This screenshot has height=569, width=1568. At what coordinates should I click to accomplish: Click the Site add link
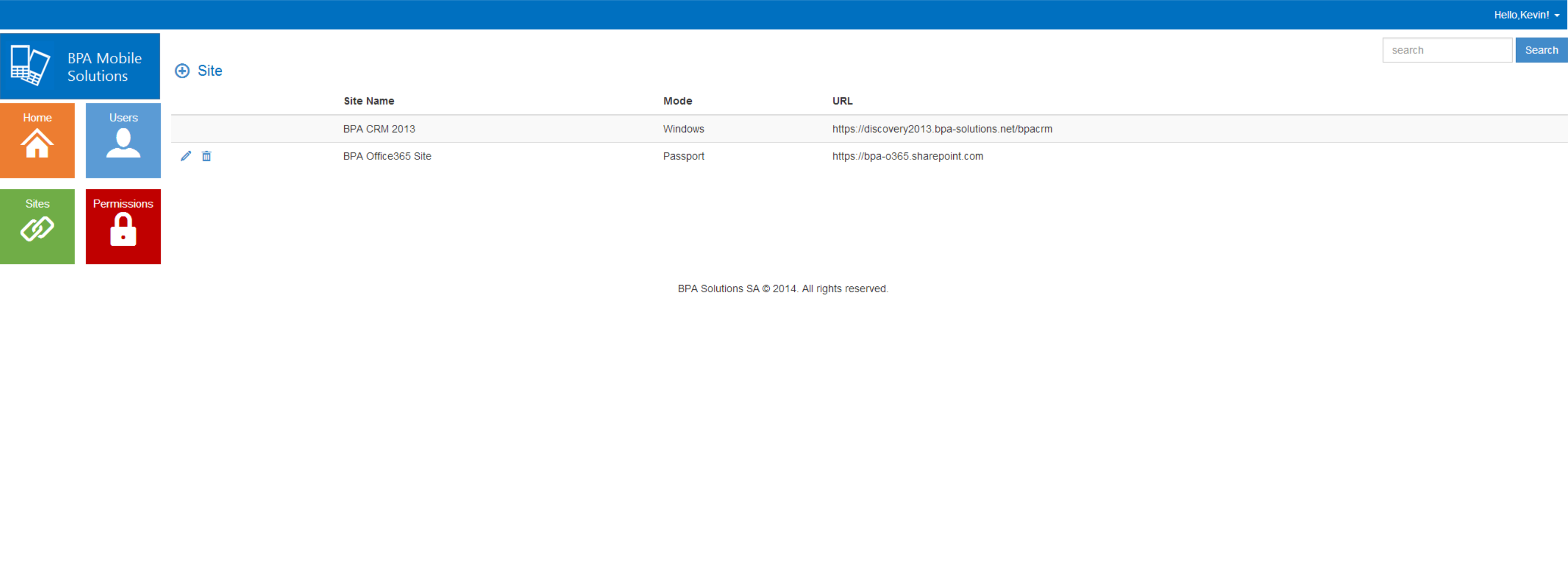(210, 71)
